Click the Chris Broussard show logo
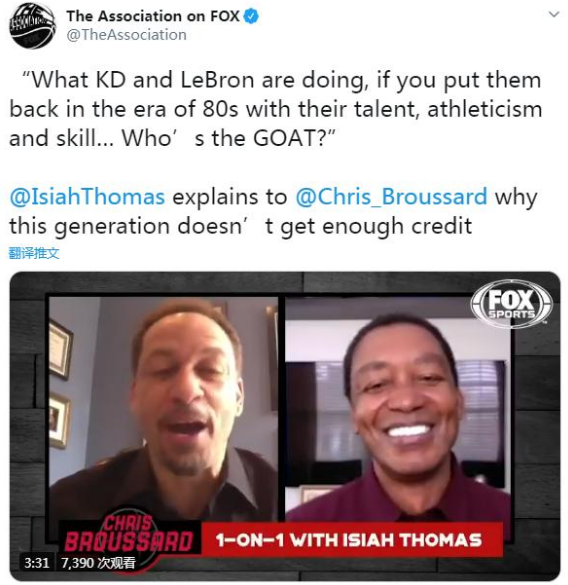This screenshot has width=568, height=585. [x=129, y=534]
